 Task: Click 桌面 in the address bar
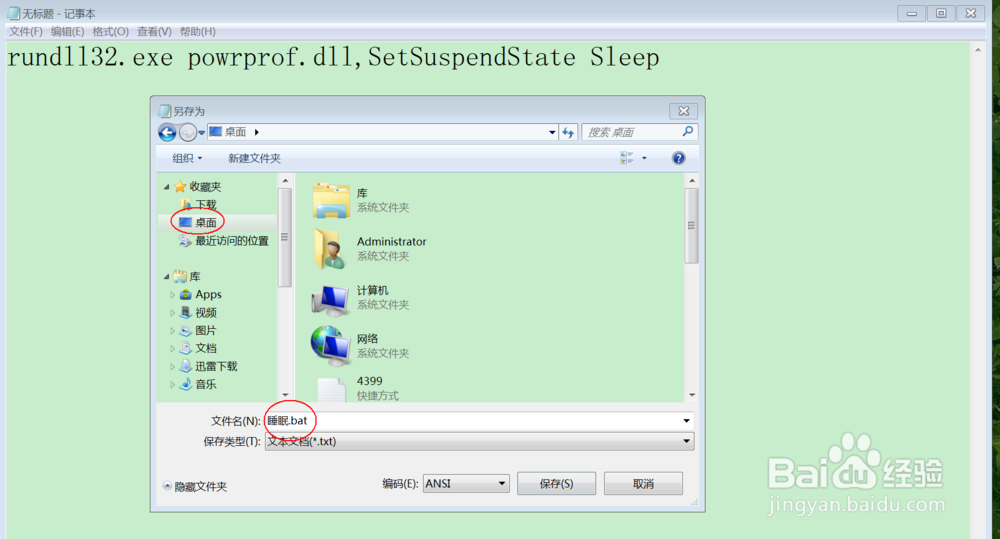point(235,132)
